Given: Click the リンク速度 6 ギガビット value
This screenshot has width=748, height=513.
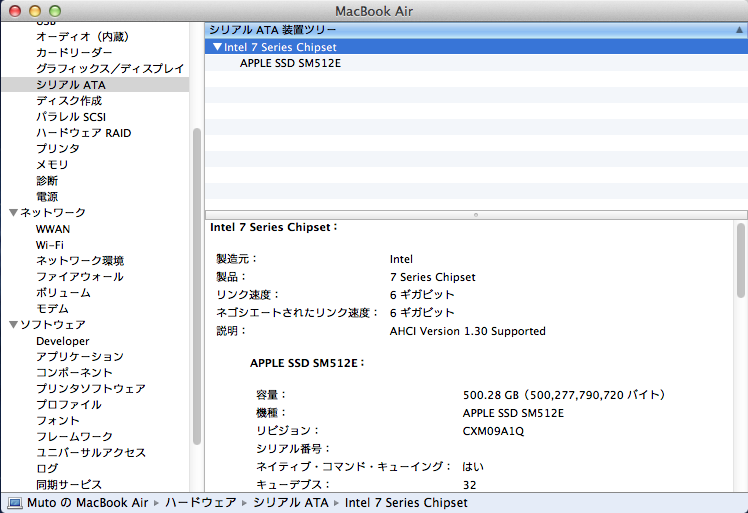Looking at the screenshot, I should click(422, 295).
